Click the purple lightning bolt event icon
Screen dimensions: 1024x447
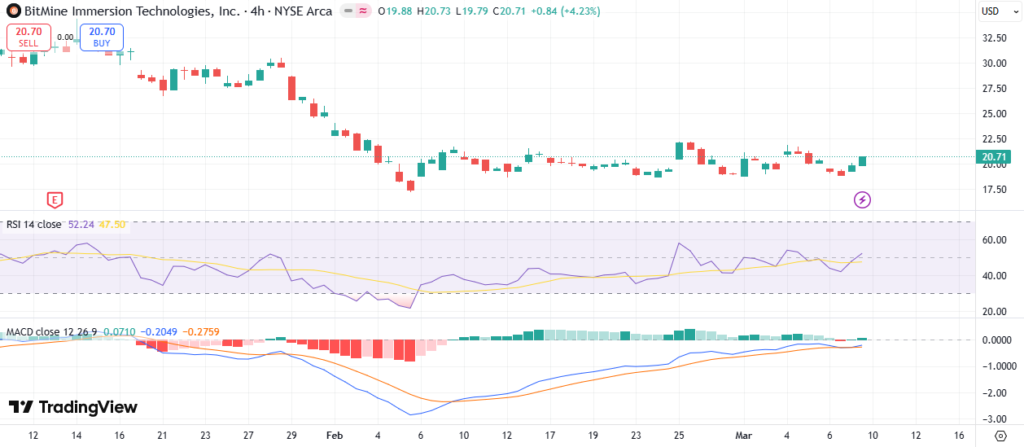862,200
